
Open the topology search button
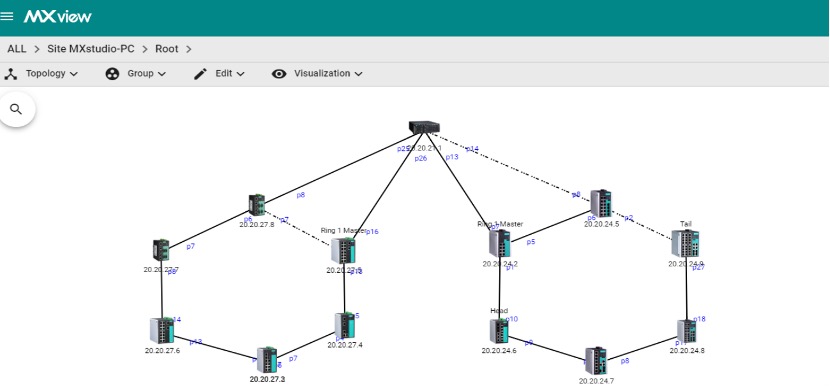16,109
